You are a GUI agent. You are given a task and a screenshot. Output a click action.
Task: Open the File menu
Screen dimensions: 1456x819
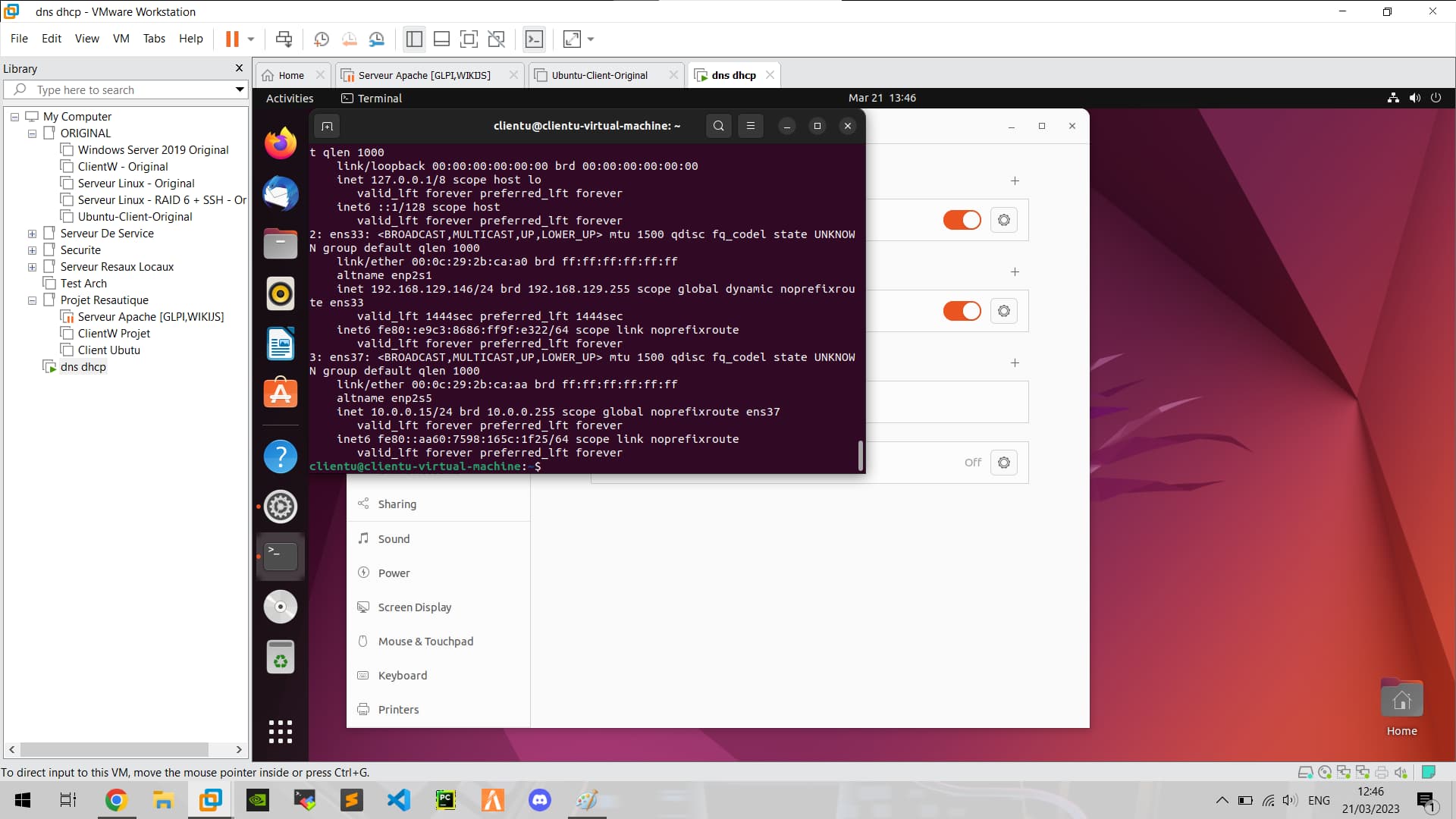pos(19,39)
